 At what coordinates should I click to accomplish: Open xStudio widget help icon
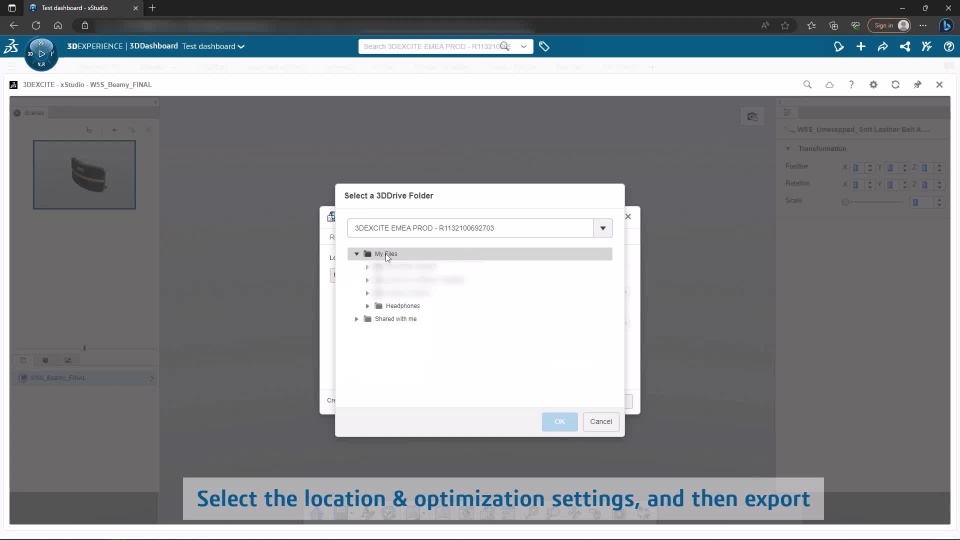point(851,84)
